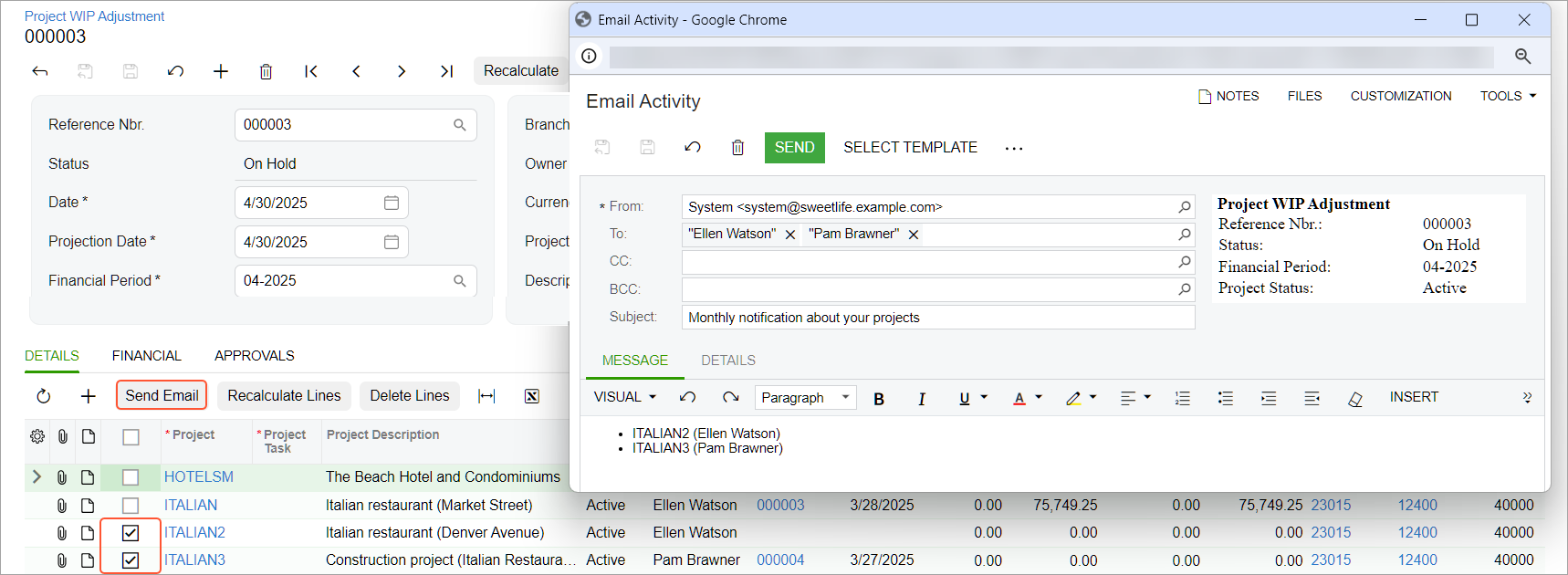
Task: Toggle italic formatting in message editor
Action: click(921, 399)
